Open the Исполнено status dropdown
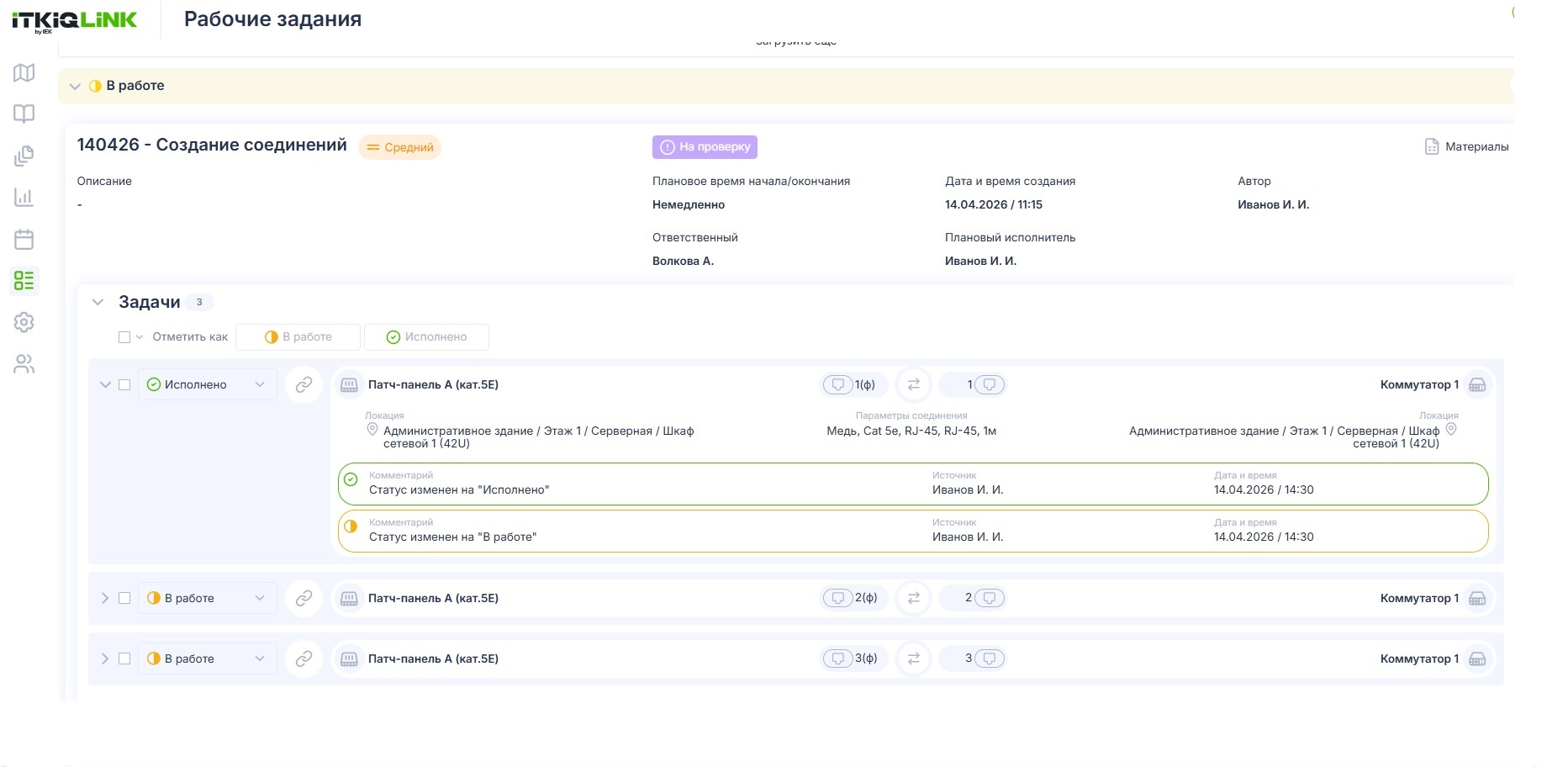1568x767 pixels. [x=207, y=384]
